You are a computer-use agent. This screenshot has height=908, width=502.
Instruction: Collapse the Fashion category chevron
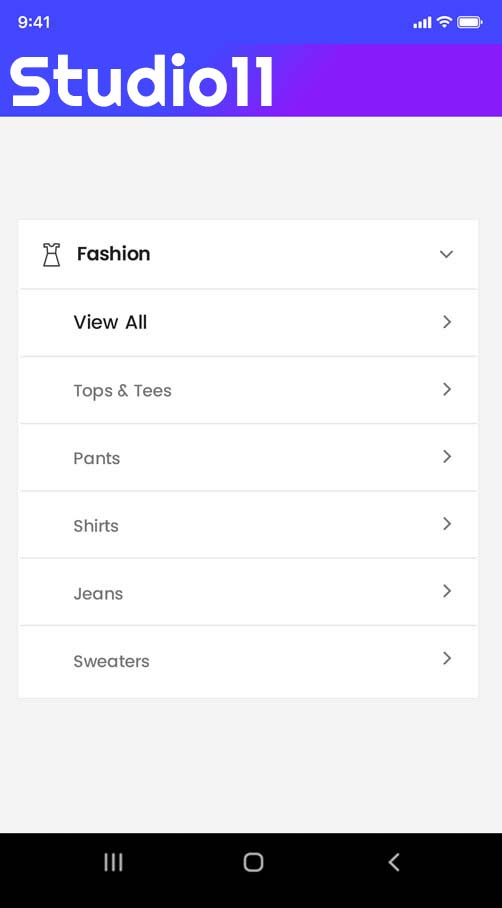(446, 254)
